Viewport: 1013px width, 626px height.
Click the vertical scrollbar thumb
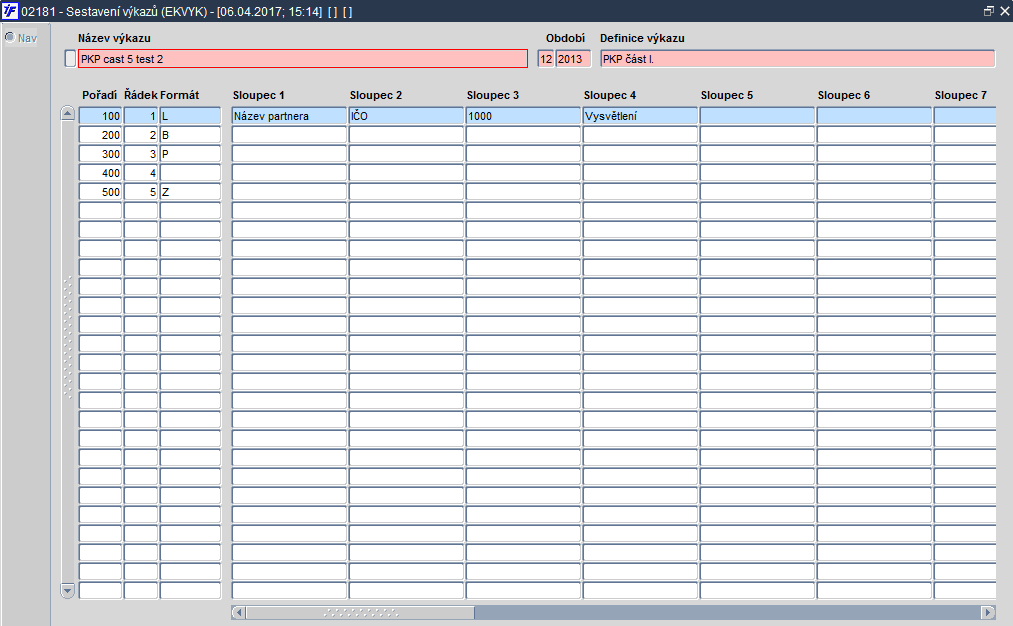(x=68, y=338)
